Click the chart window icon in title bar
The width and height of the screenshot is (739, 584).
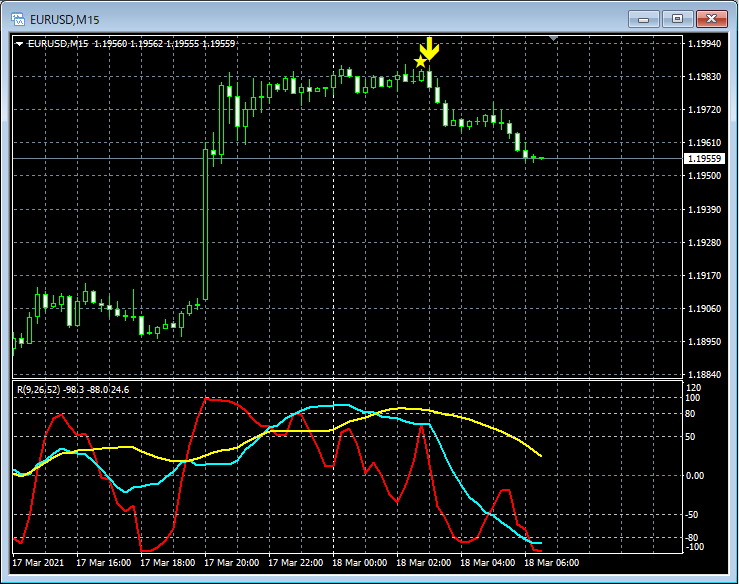[x=18, y=19]
